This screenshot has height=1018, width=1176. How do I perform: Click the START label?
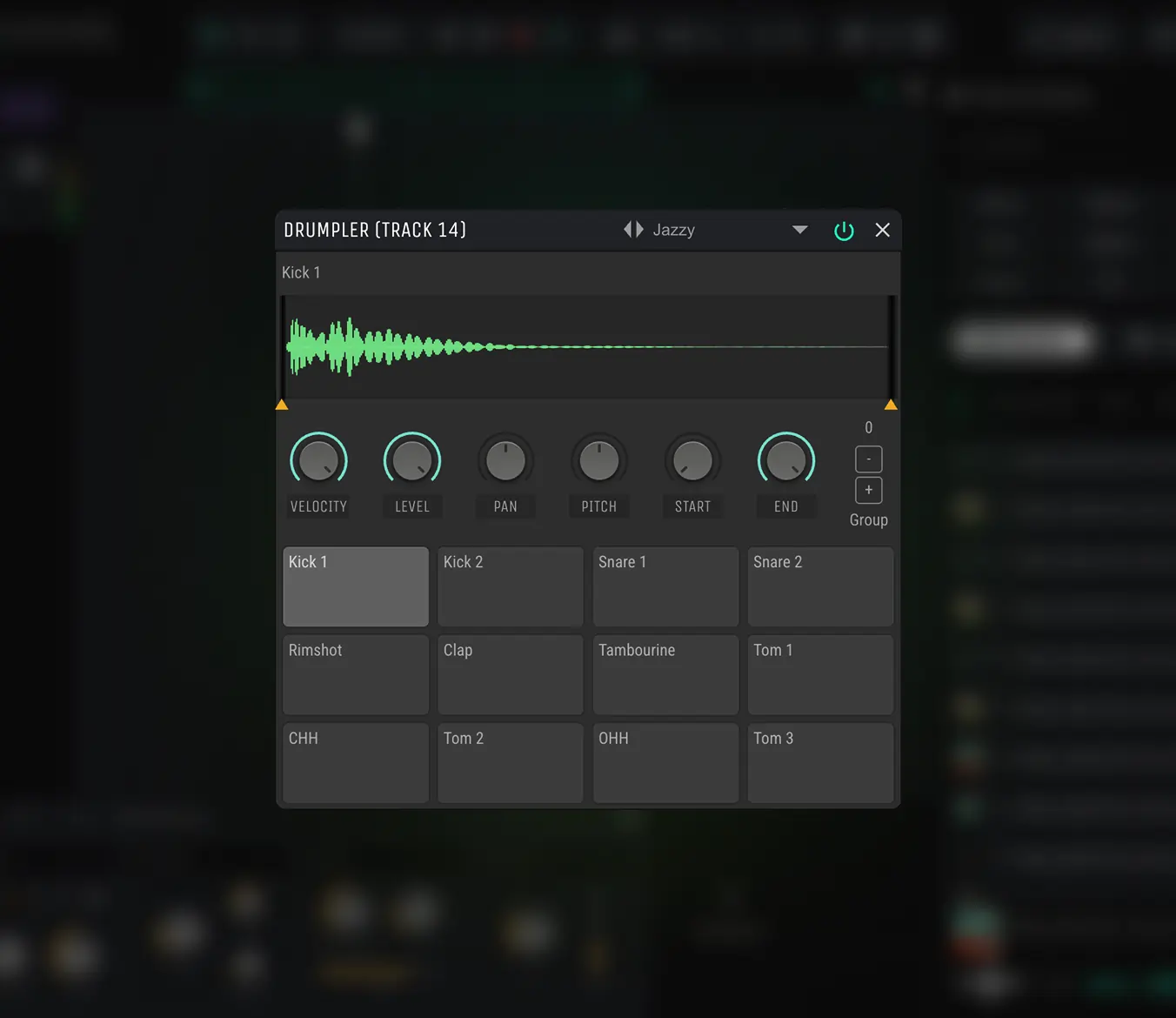[692, 506]
